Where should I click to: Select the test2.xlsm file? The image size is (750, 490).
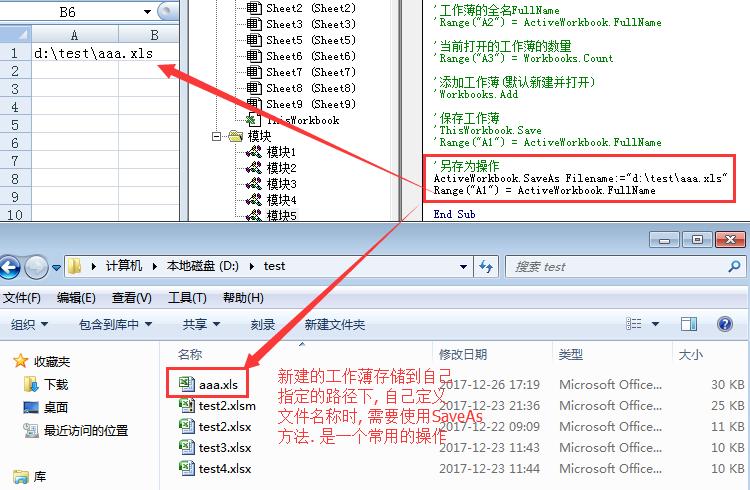[x=227, y=406]
